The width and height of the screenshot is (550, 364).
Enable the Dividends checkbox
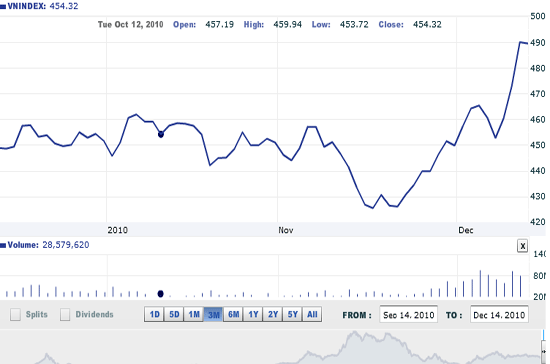click(65, 315)
